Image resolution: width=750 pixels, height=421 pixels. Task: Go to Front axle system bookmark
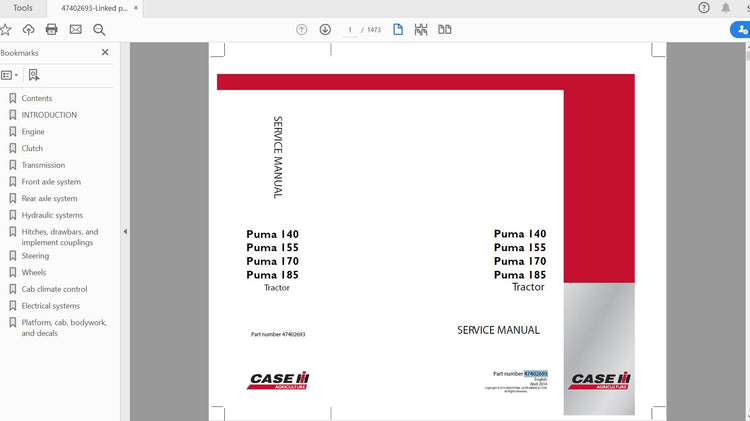[x=51, y=182]
